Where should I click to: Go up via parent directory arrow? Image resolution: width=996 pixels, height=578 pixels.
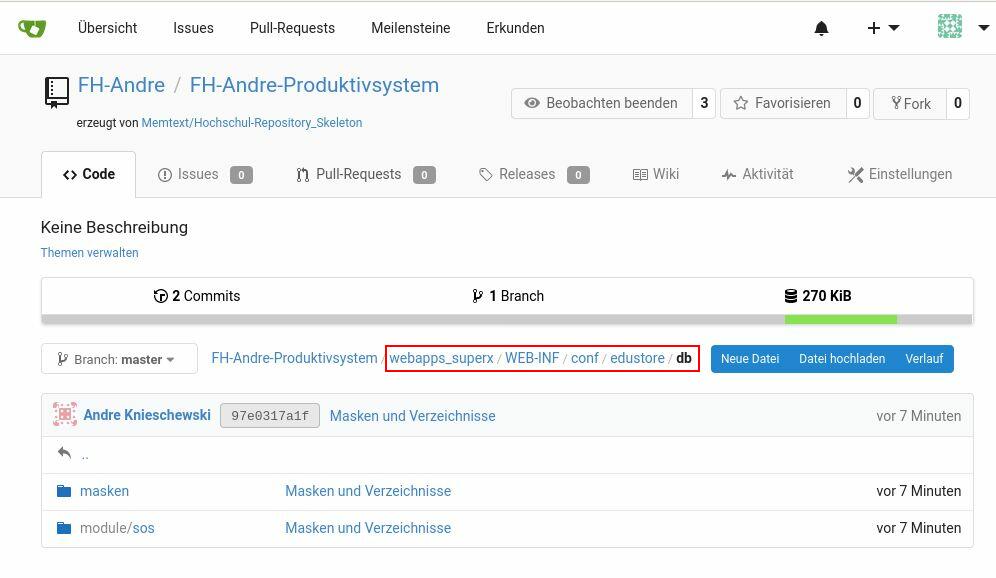coord(65,454)
